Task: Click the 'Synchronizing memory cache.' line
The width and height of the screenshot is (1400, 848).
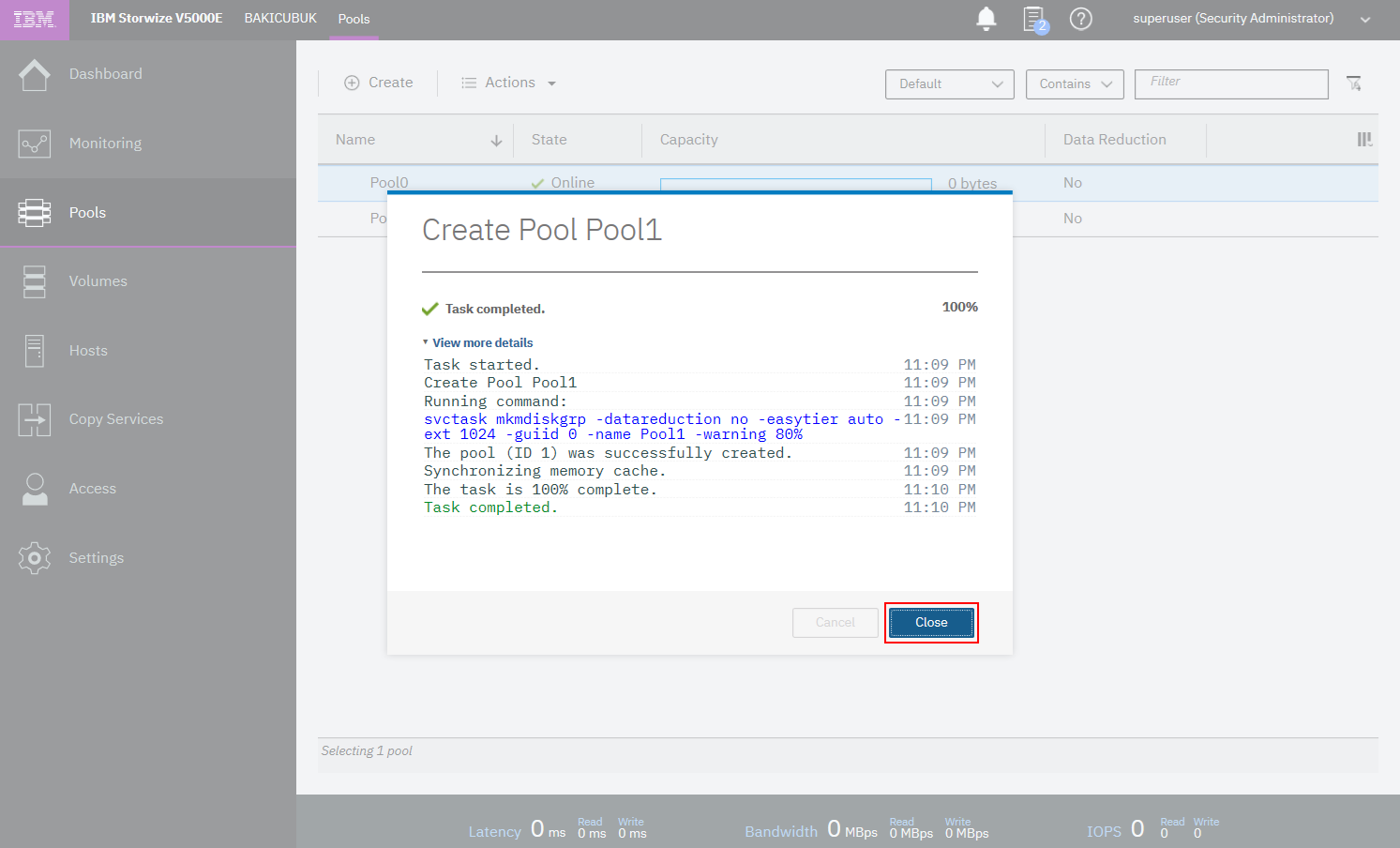Action: pyautogui.click(x=545, y=471)
